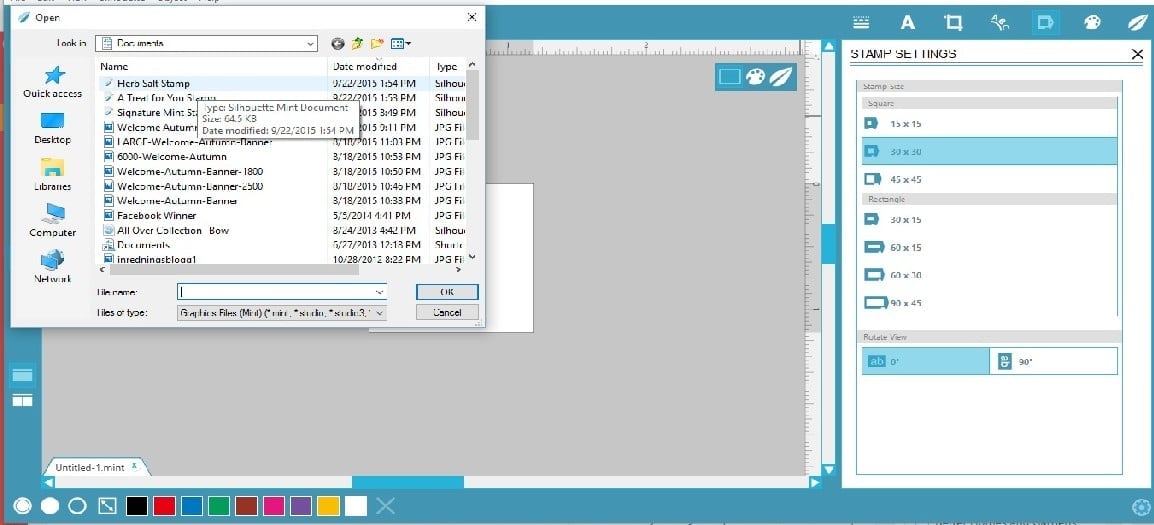Viewport: 1154px width, 525px height.
Task: Click the leaf icon in top toolbar
Action: 1136,23
